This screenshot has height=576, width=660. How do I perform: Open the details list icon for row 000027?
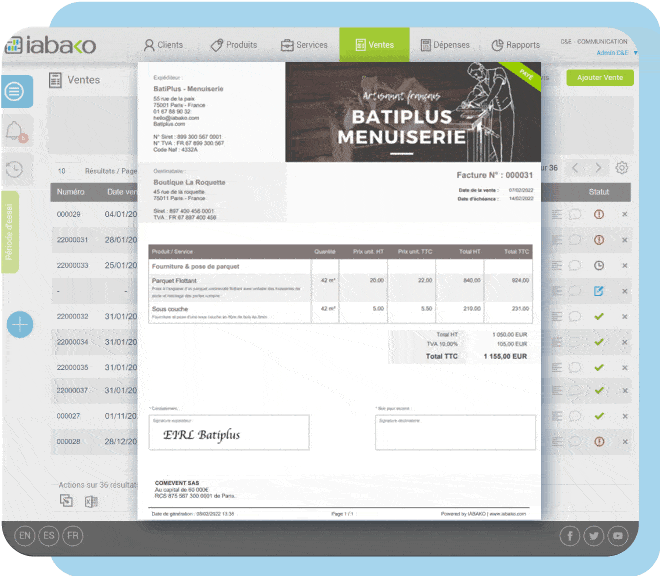[556, 416]
